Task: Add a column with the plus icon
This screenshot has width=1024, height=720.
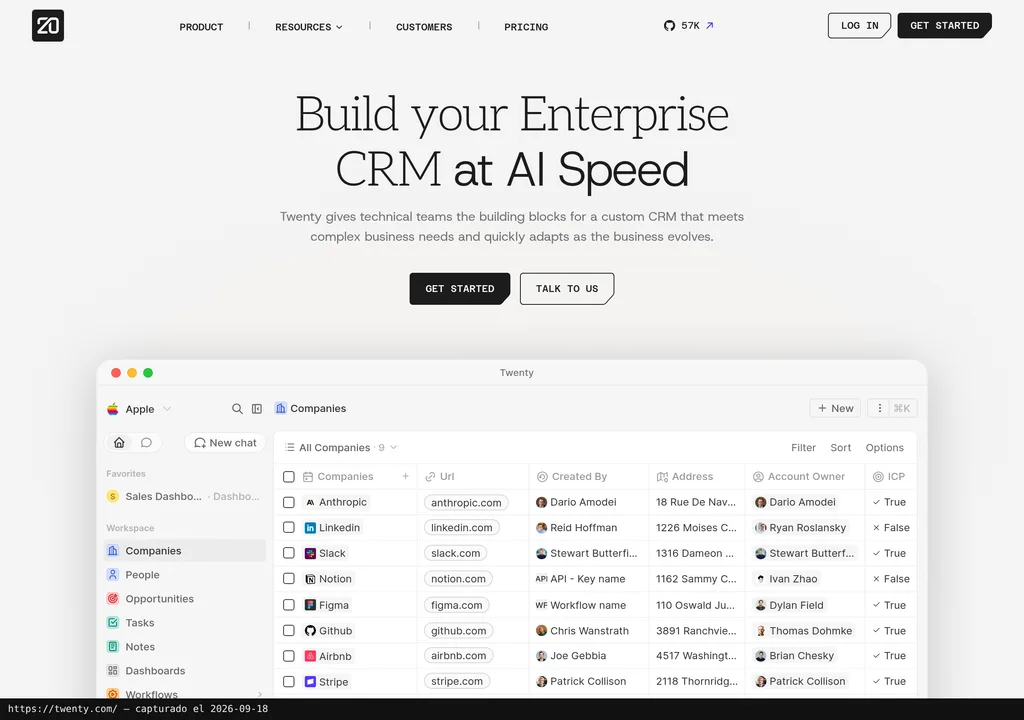Action: [405, 476]
